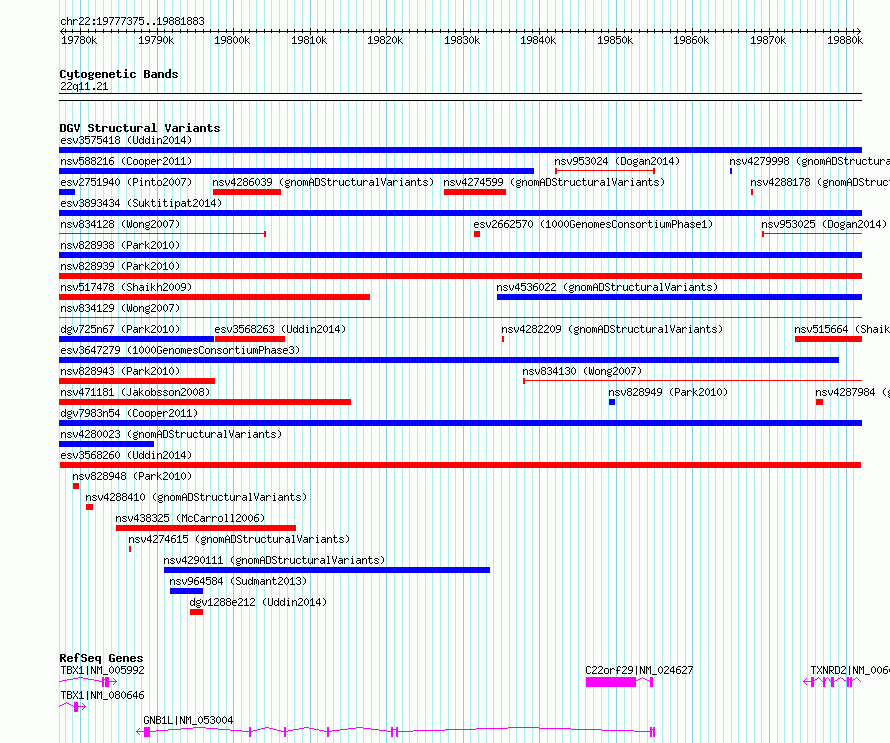Viewport: 890px width, 743px height.
Task: Click nsv834130 (Wong2007) variant label
Action: [x=582, y=371]
